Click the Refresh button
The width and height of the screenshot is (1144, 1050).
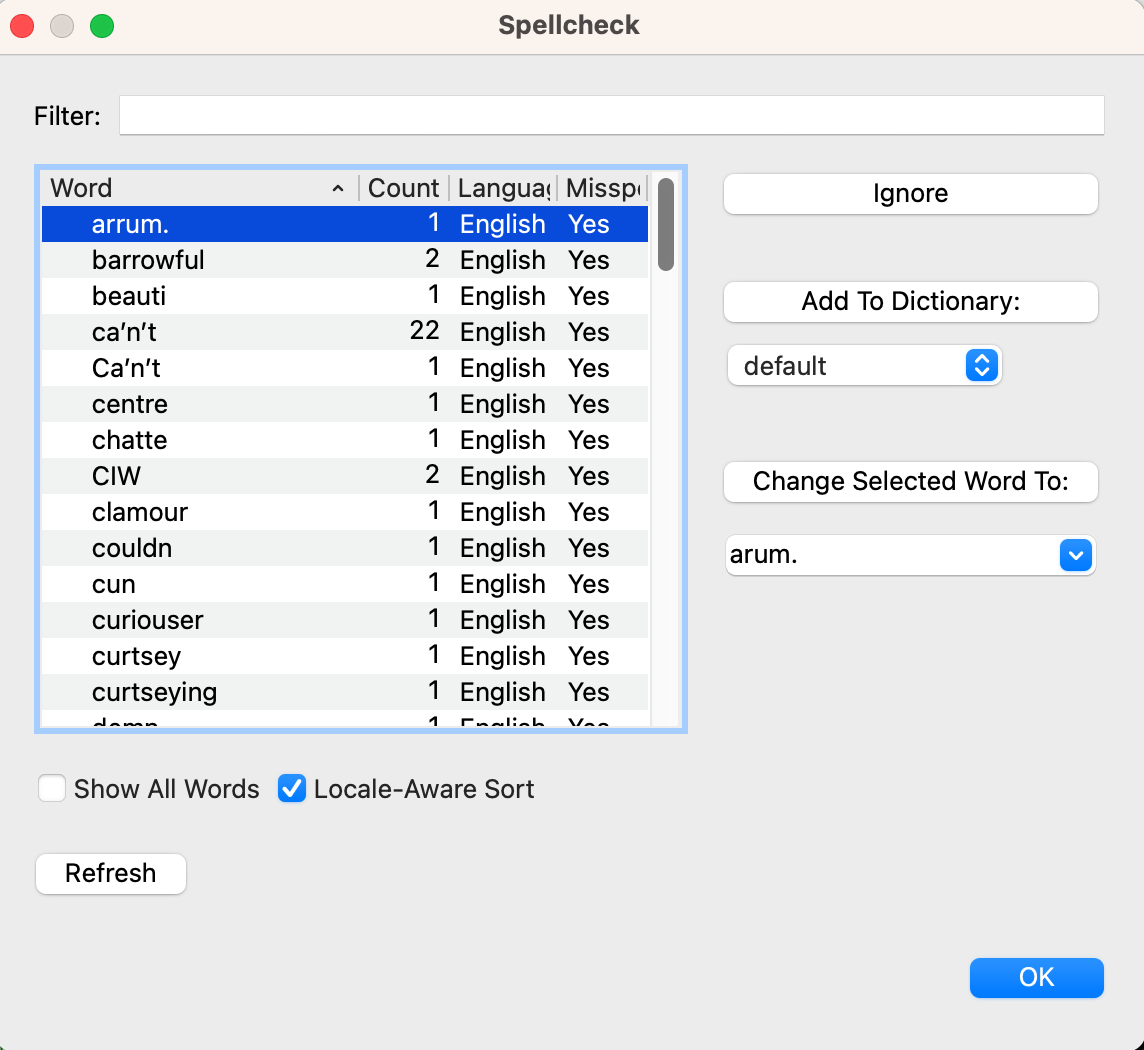pyautogui.click(x=111, y=873)
